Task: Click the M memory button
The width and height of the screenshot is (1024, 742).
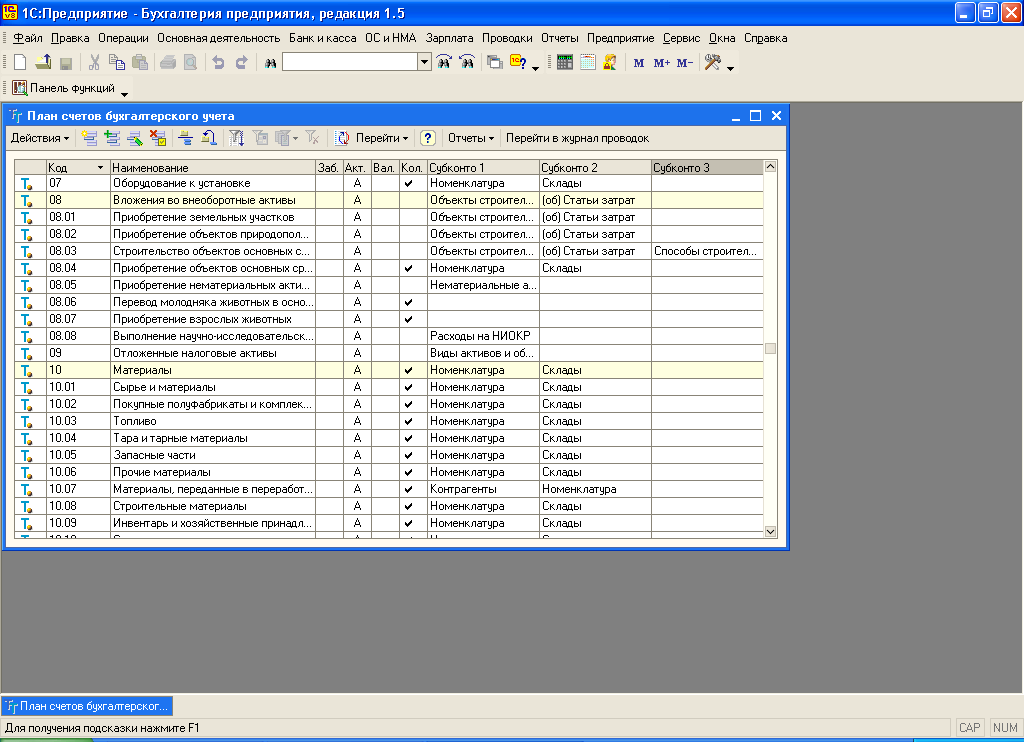Action: point(639,63)
